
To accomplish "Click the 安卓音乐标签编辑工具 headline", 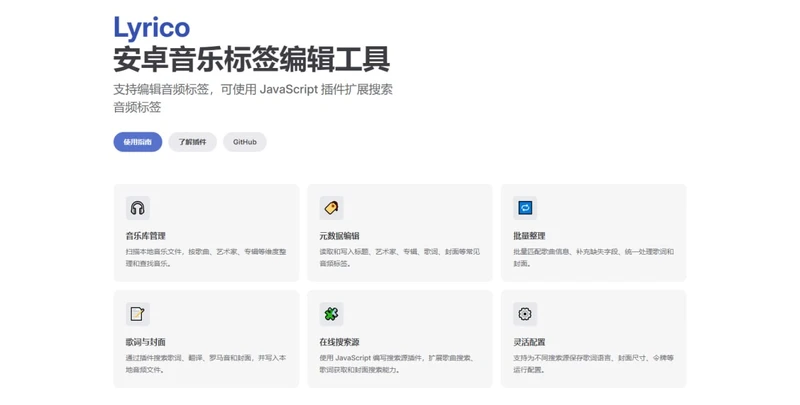I will [252, 60].
